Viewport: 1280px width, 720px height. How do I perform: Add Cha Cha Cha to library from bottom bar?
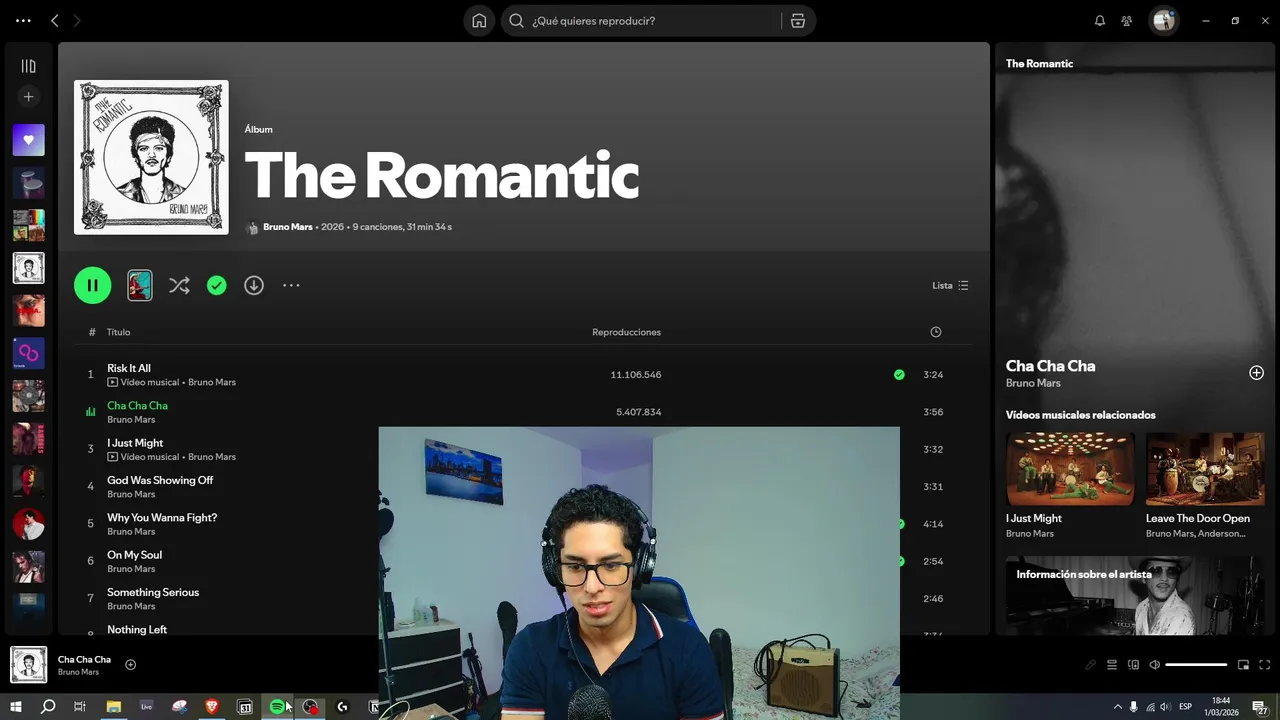click(130, 665)
